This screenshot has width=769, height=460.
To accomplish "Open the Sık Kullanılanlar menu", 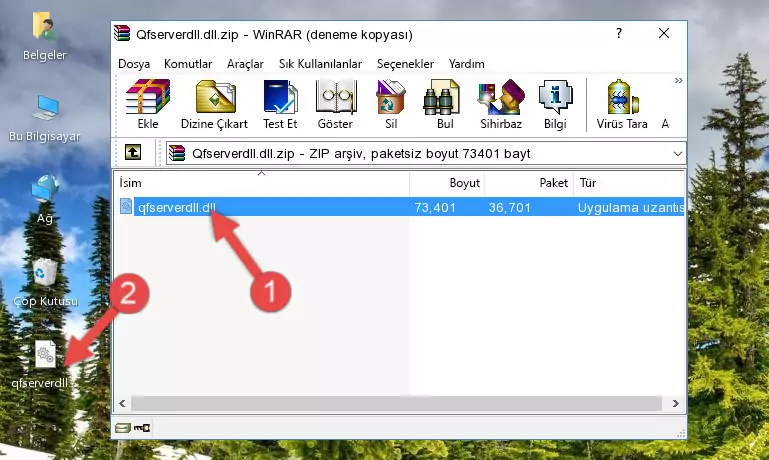I will (x=320, y=64).
